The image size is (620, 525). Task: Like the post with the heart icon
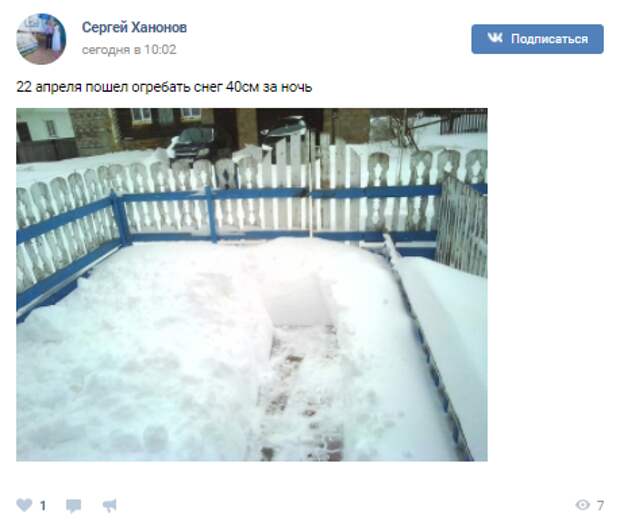tap(24, 505)
